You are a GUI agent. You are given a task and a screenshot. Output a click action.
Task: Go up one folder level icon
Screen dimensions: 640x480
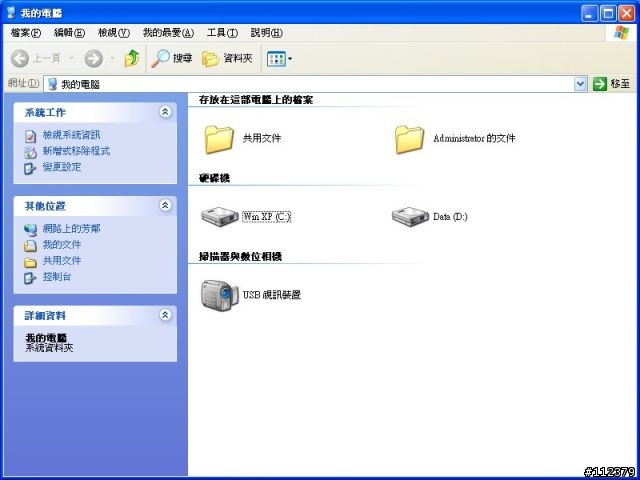click(132, 59)
